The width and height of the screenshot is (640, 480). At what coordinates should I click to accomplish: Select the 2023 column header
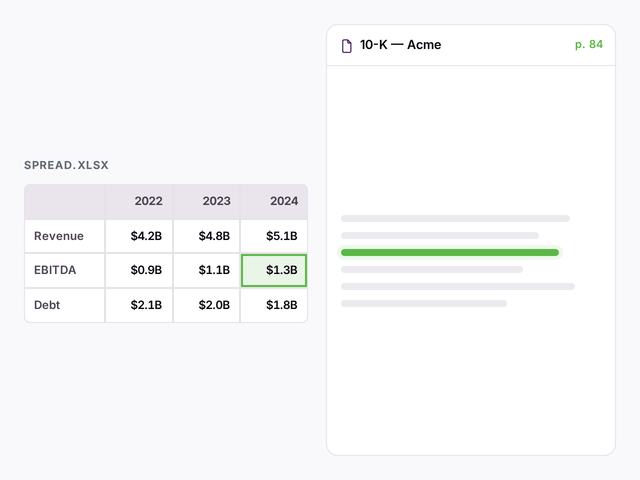[207, 201]
